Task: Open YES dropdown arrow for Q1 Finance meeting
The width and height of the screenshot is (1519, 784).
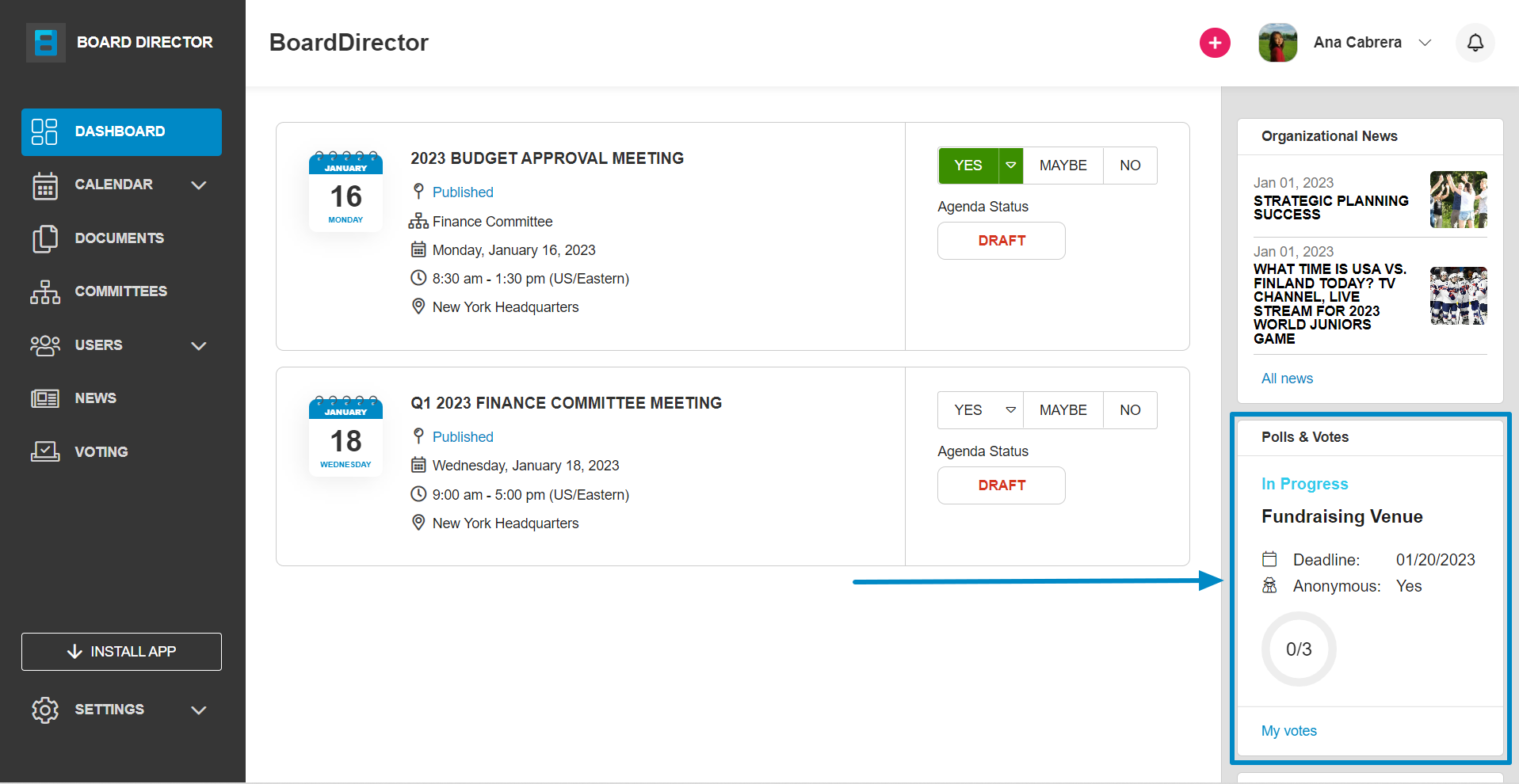Action: 1011,410
